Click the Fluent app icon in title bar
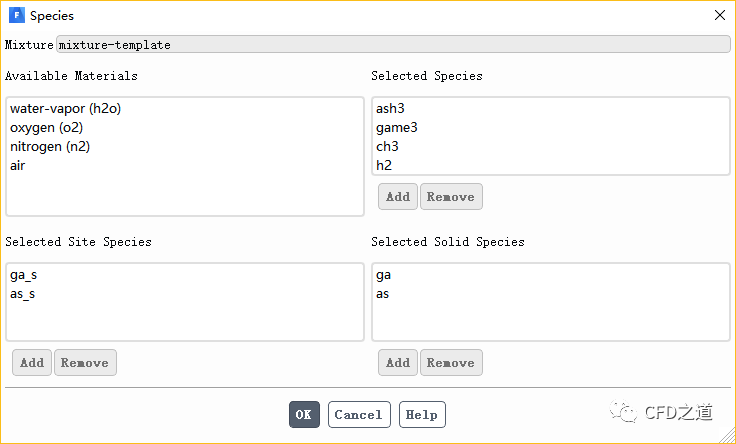The height and width of the screenshot is (444, 736). click(x=16, y=16)
